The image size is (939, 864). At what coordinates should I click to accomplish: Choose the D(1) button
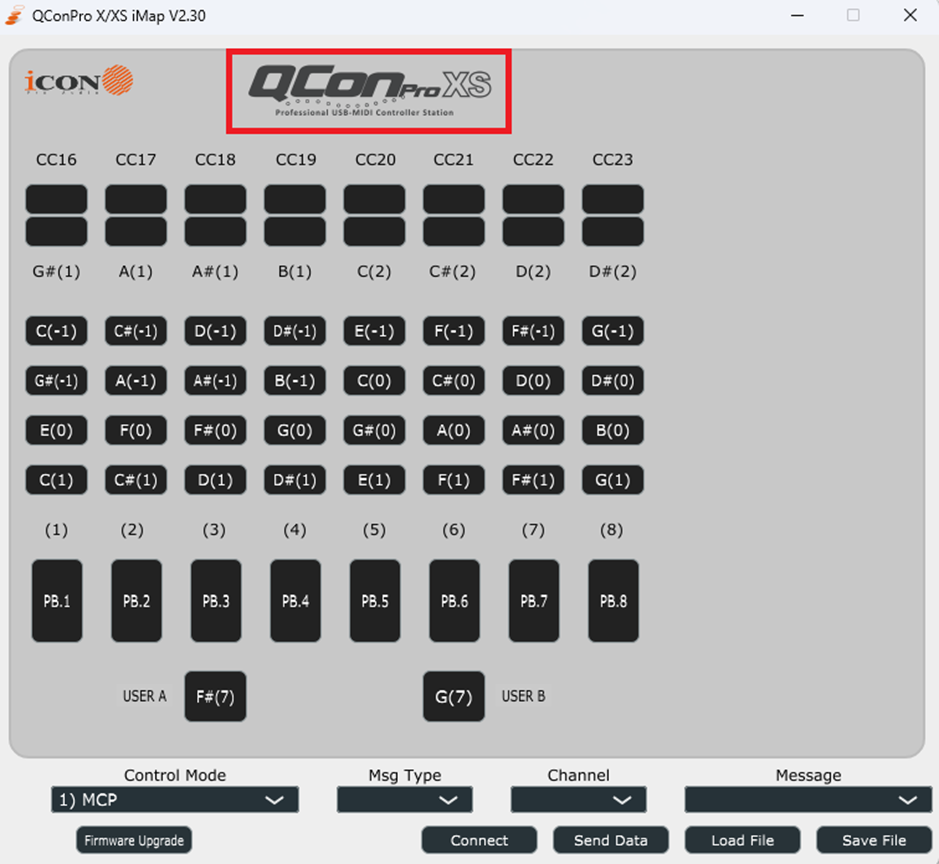[x=216, y=480]
